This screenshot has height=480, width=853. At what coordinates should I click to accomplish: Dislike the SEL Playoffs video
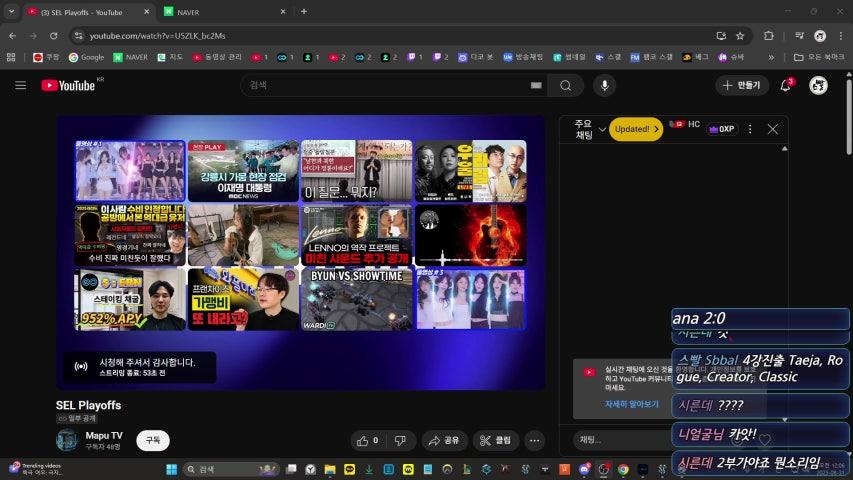click(x=401, y=440)
